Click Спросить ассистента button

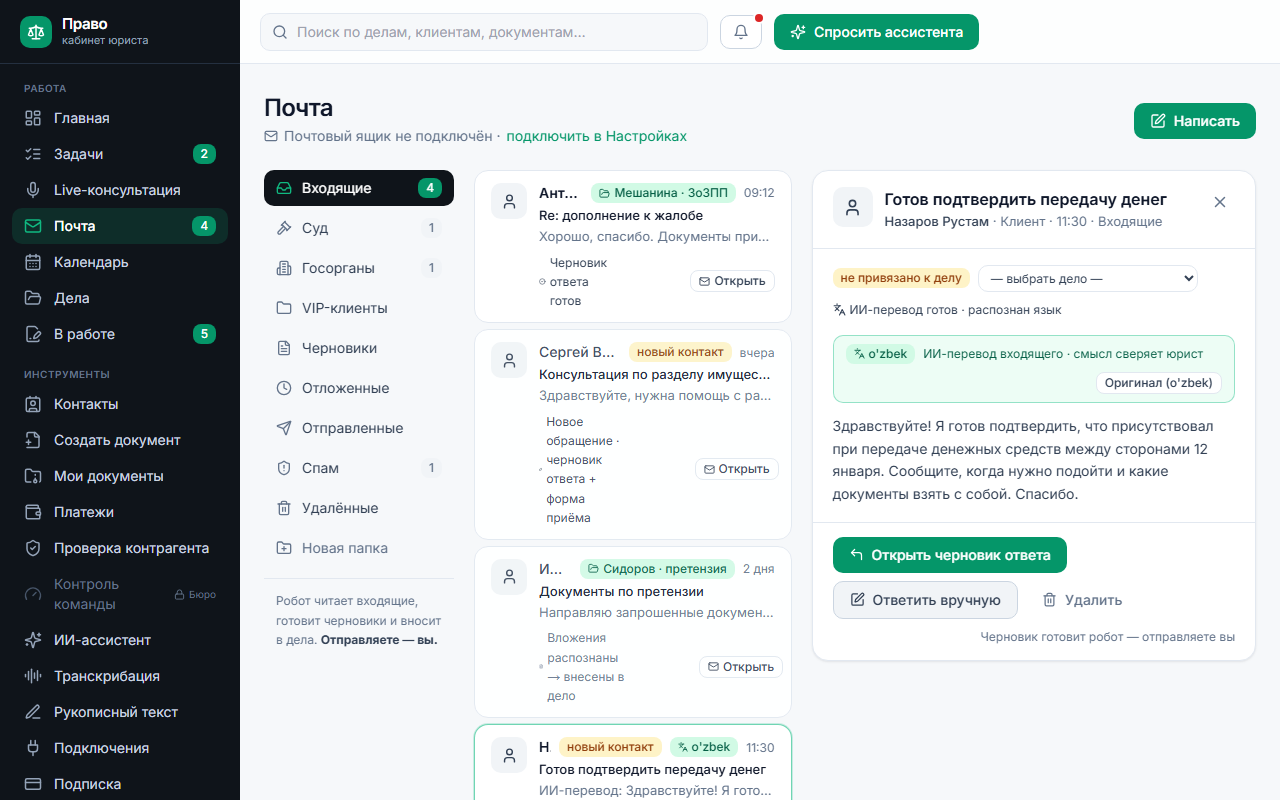(x=876, y=32)
